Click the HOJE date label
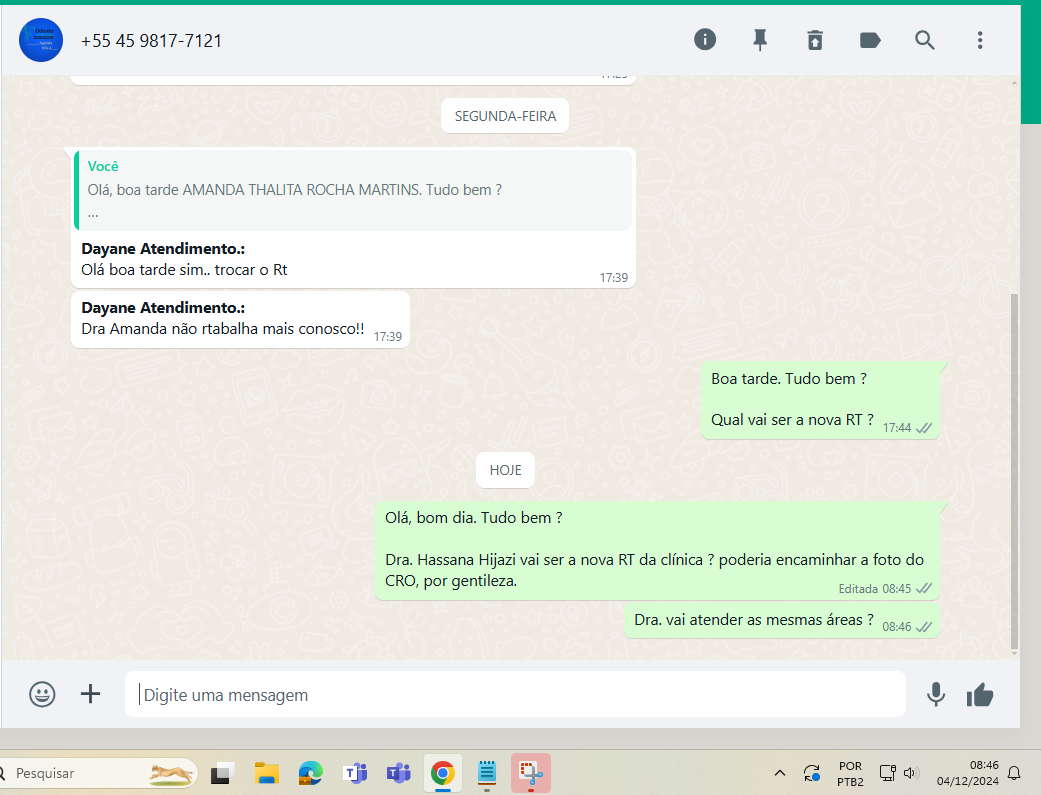The width and height of the screenshot is (1041, 795). click(x=505, y=470)
